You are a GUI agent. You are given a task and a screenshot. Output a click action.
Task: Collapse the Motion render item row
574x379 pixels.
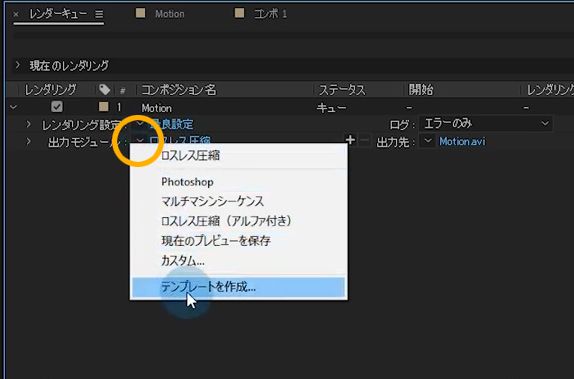(14, 107)
